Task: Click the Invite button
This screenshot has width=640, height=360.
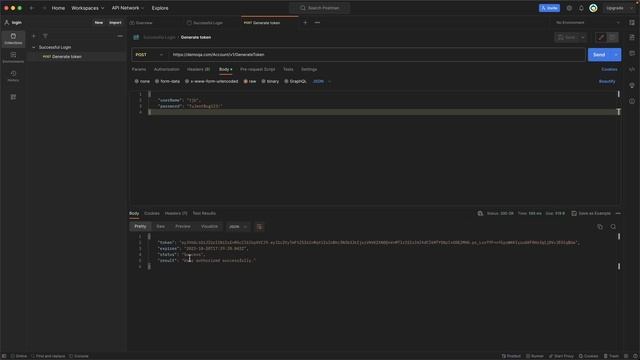Action: (x=549, y=8)
